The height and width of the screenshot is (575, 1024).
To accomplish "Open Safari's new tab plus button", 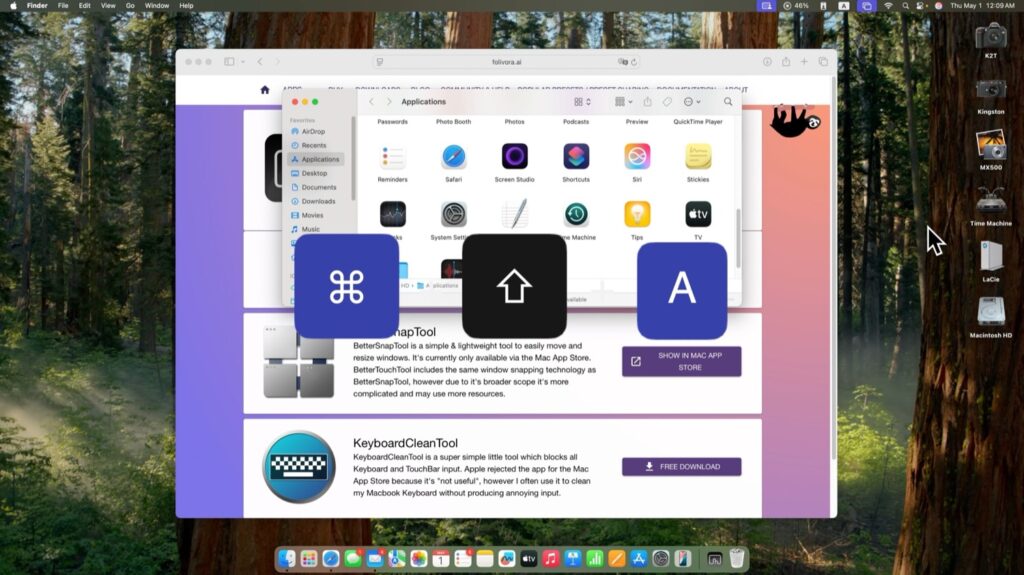I will (x=804, y=61).
